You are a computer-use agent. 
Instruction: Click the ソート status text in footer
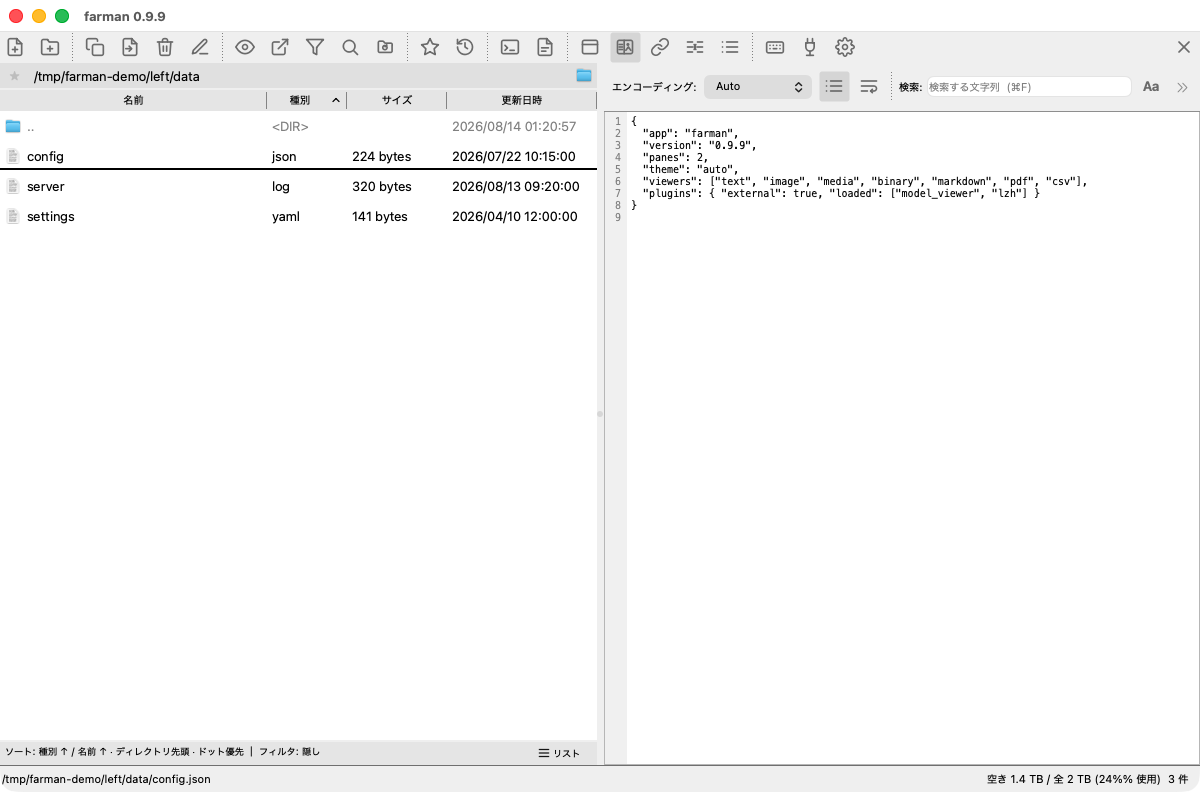tap(124, 752)
